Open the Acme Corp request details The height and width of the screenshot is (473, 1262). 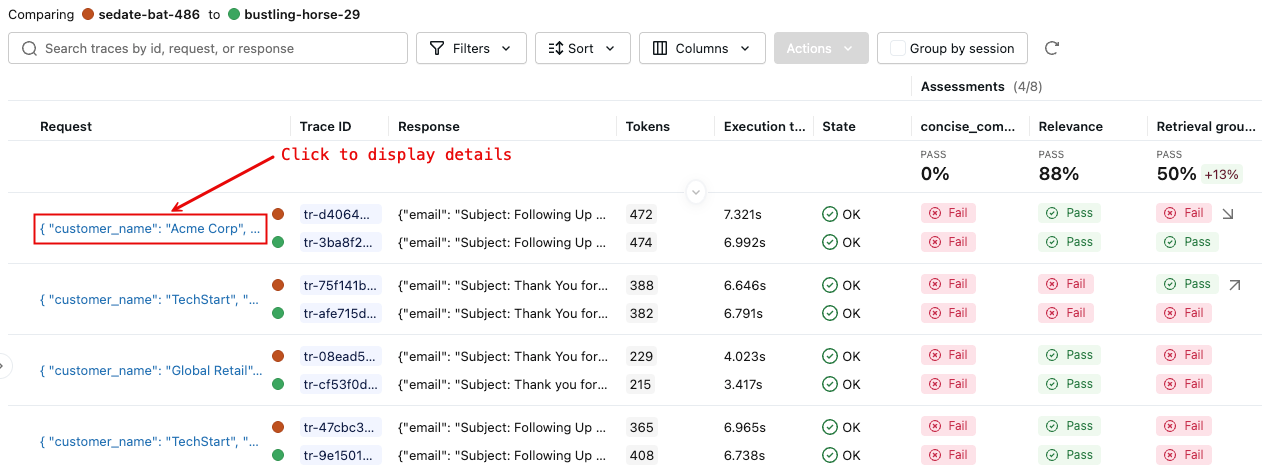150,228
